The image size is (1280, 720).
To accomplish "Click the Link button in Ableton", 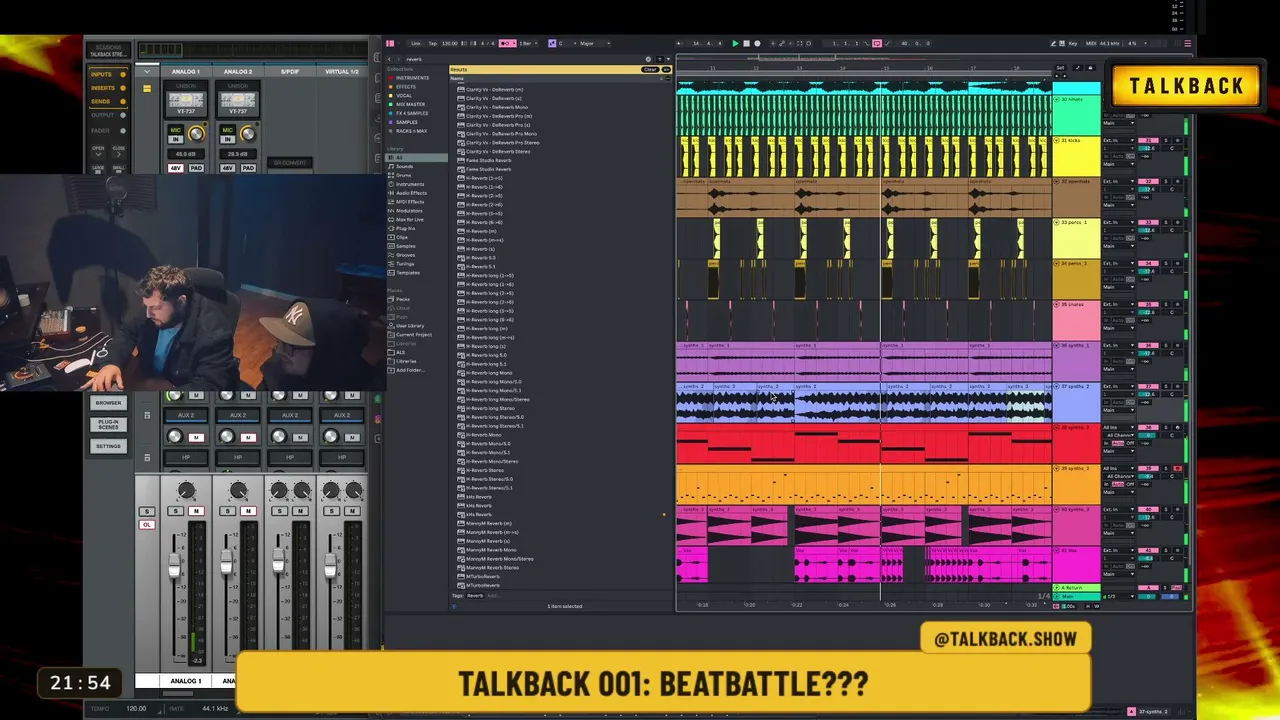I will point(416,44).
